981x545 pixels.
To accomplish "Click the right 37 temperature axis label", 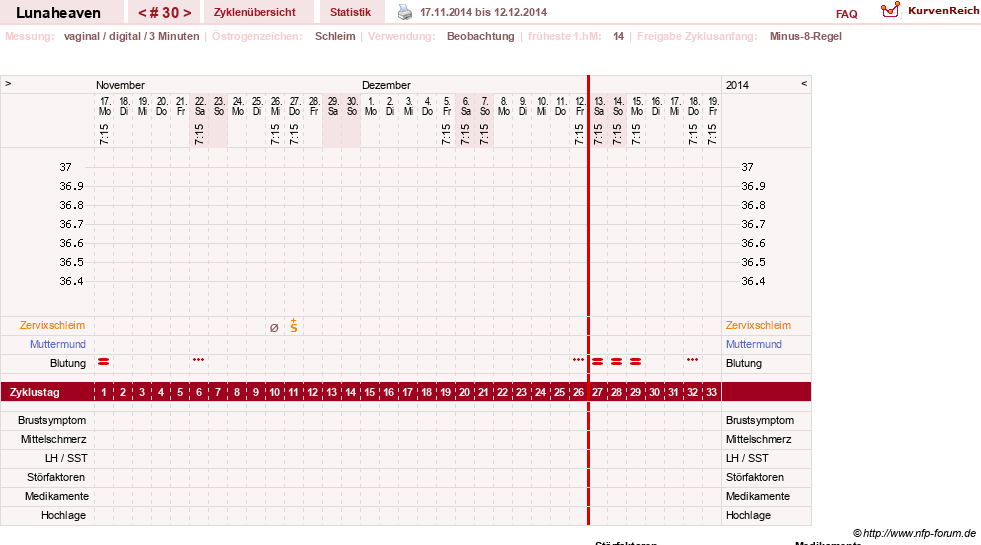I will tap(748, 167).
